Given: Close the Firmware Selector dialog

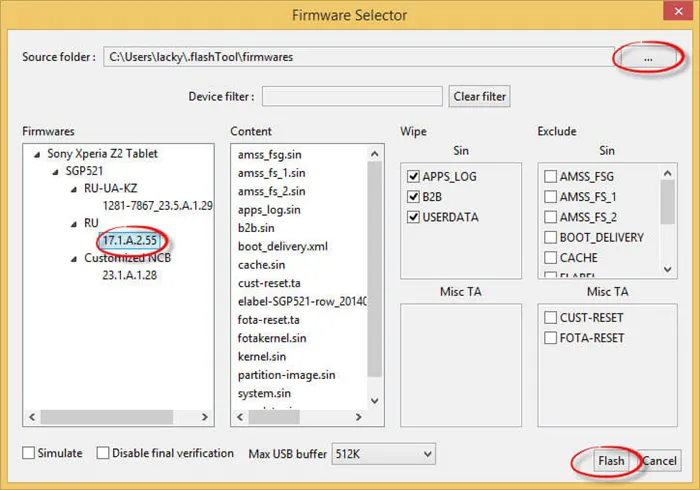Looking at the screenshot, I should (679, 11).
